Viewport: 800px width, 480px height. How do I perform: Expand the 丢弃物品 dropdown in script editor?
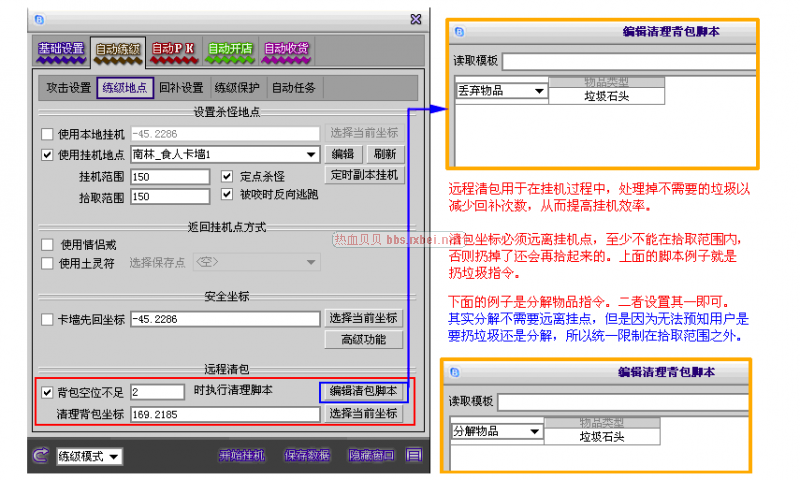tap(540, 91)
